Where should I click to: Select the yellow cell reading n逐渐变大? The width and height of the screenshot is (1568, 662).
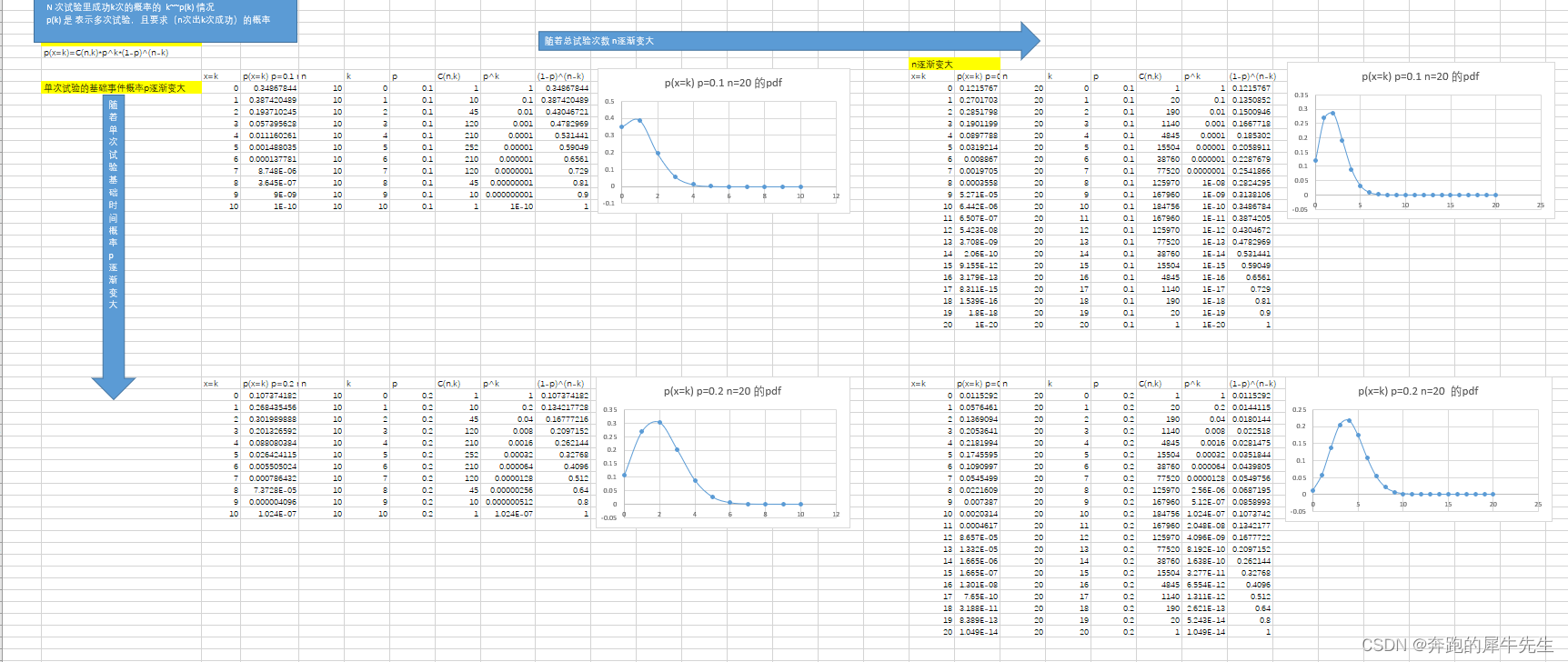[x=954, y=65]
